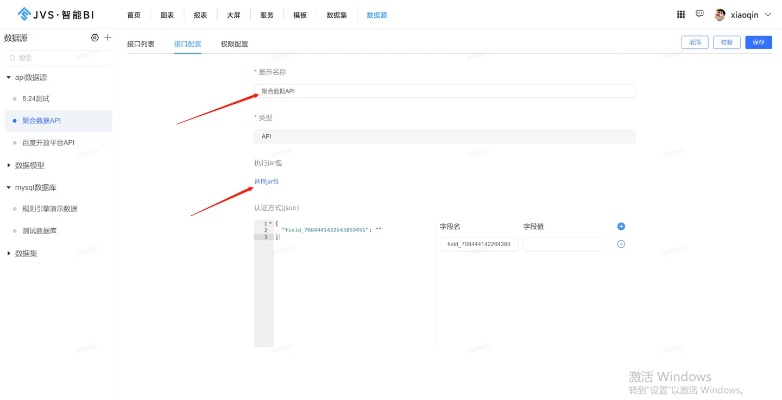Switch to the 权限配置 tab
Image resolution: width=782 pixels, height=400 pixels.
click(234, 44)
